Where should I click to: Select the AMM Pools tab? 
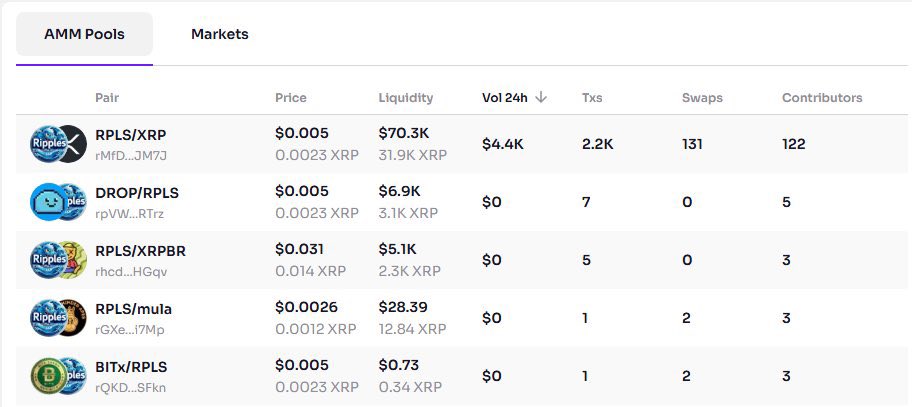pyautogui.click(x=84, y=34)
